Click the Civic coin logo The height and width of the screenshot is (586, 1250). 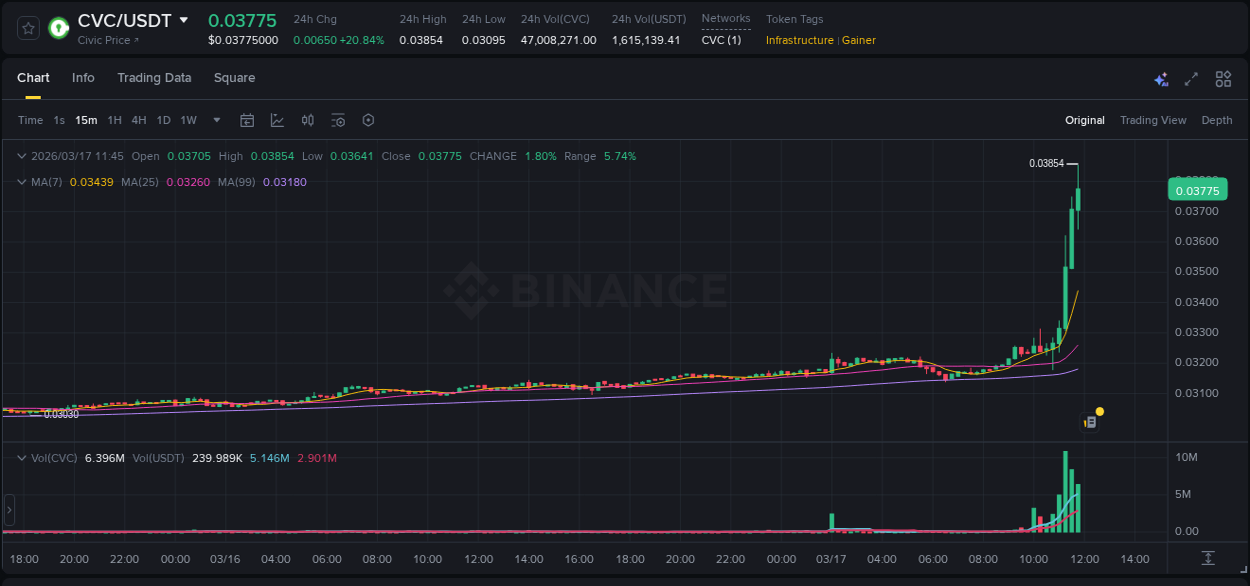[58, 29]
